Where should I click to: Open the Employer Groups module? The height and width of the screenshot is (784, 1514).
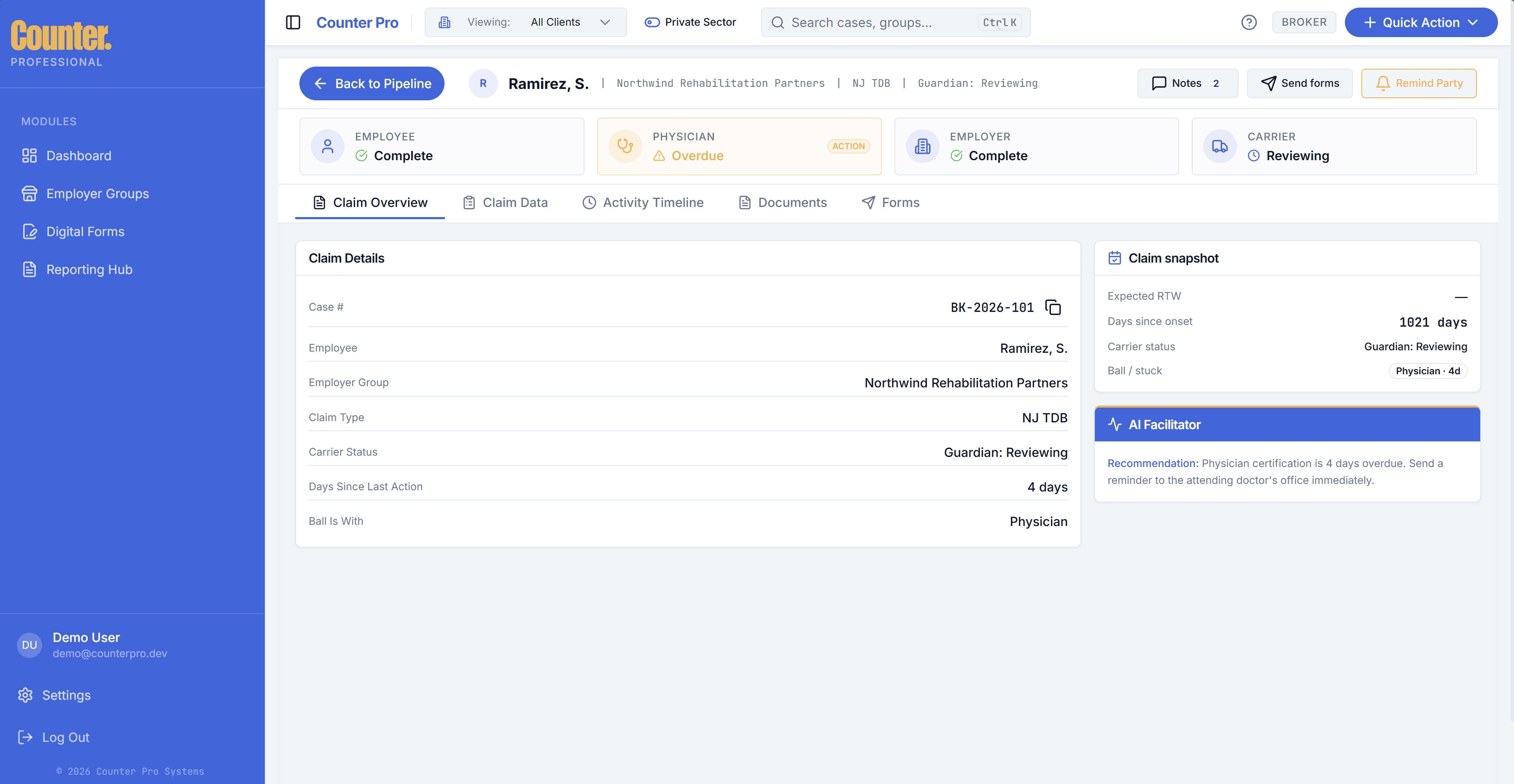pyautogui.click(x=97, y=193)
